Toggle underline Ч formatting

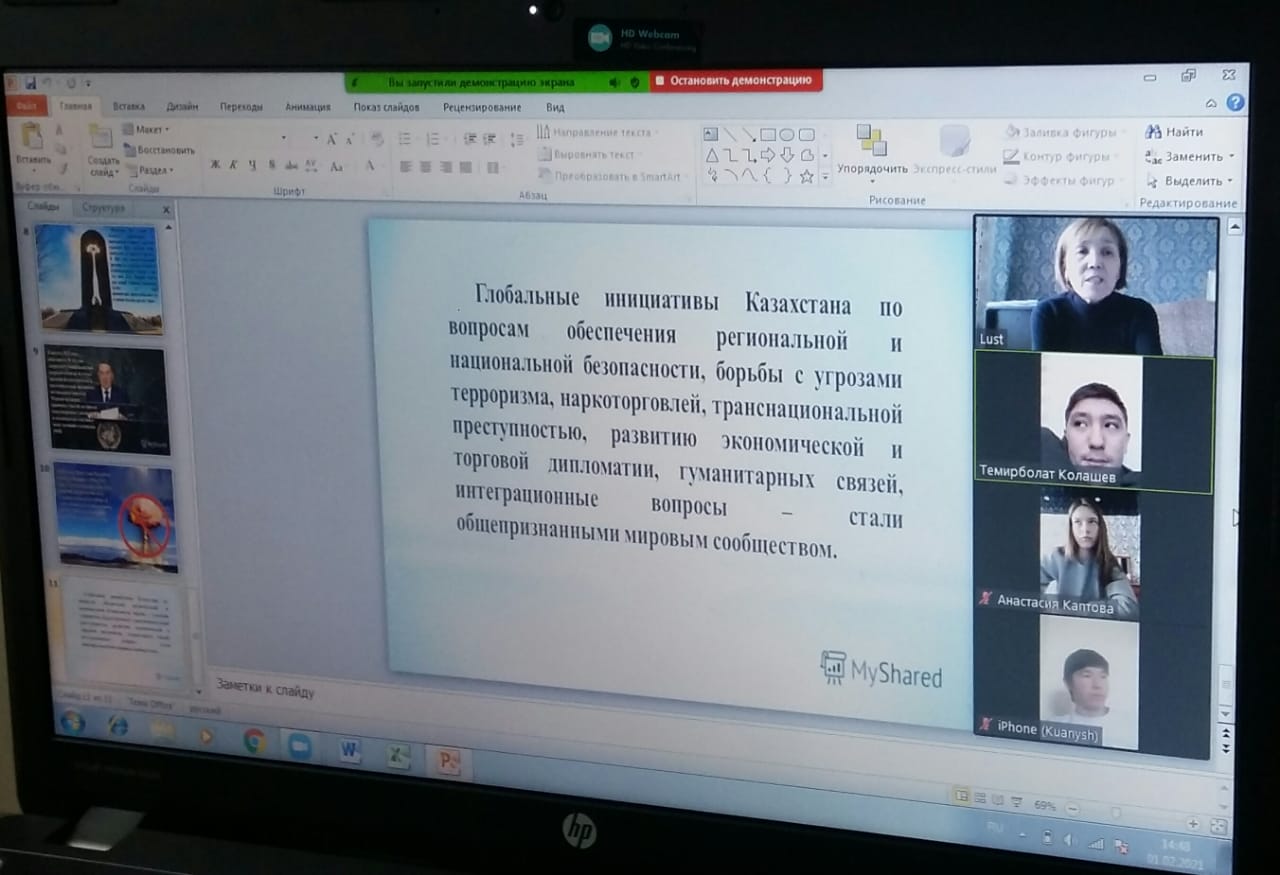[252, 165]
